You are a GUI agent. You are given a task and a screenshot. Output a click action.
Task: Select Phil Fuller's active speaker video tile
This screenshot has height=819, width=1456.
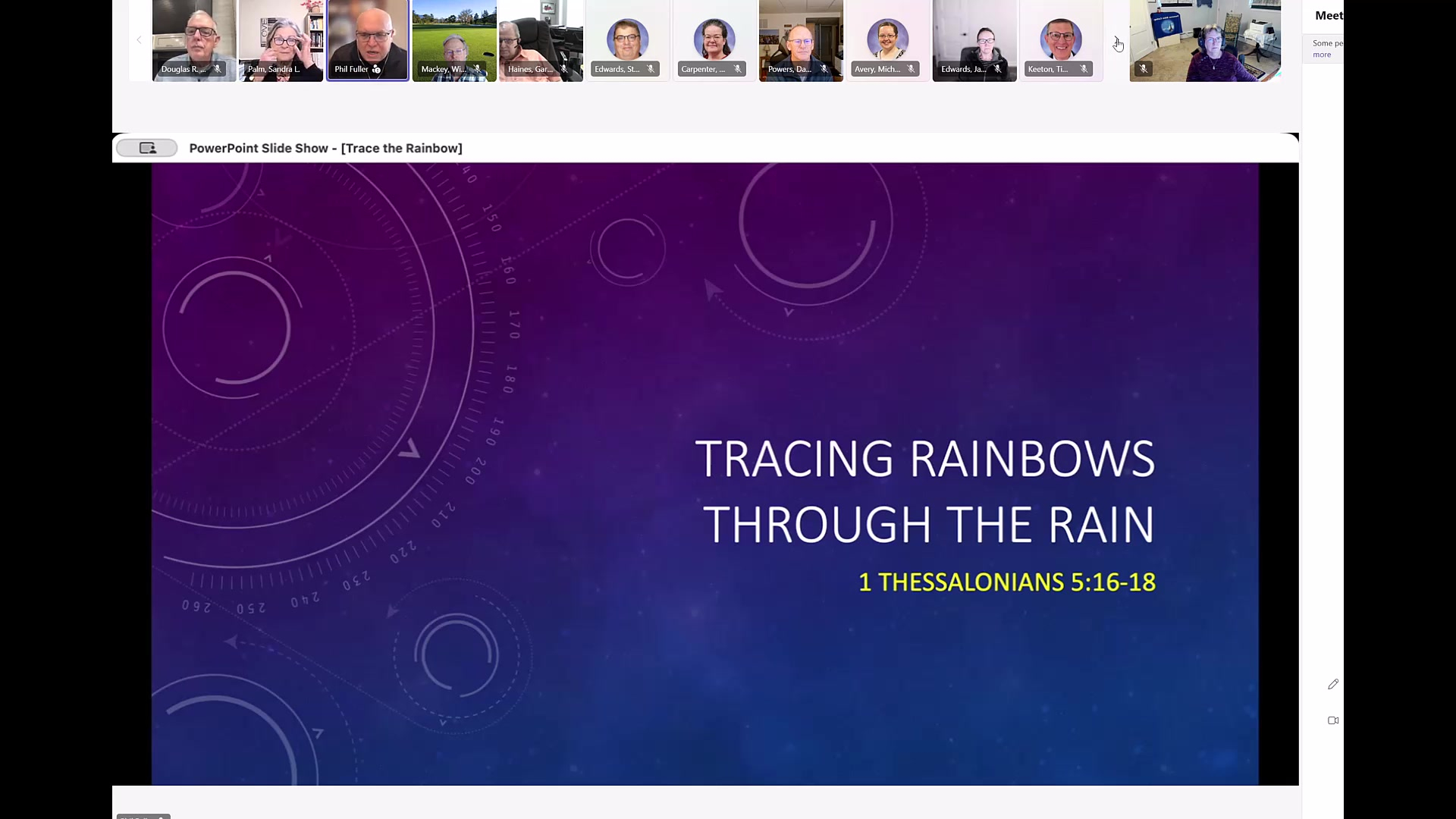[368, 34]
